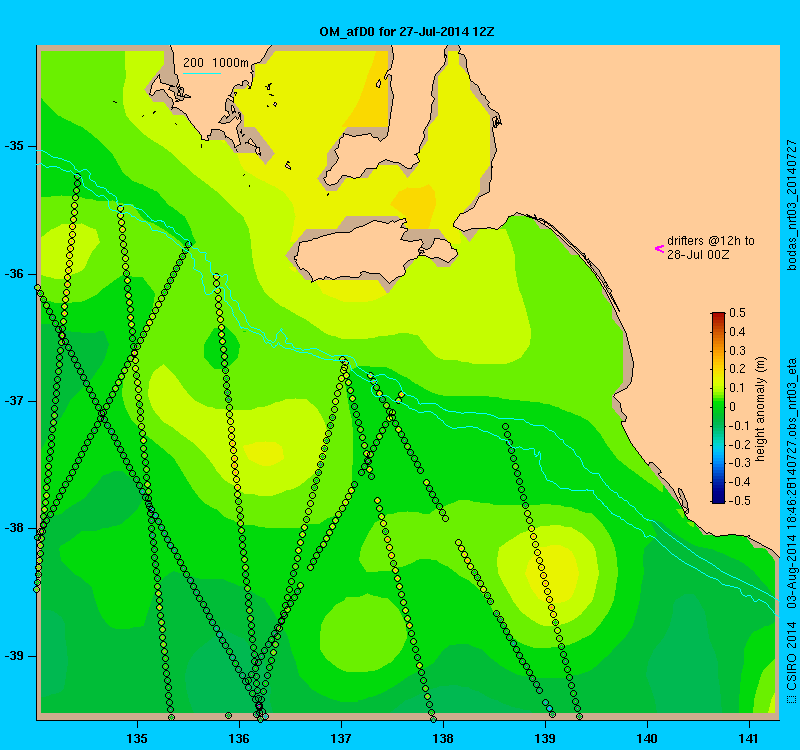This screenshot has height=750, width=800.
Task: Click the "drifters @12h to" label
Action: tap(711, 241)
